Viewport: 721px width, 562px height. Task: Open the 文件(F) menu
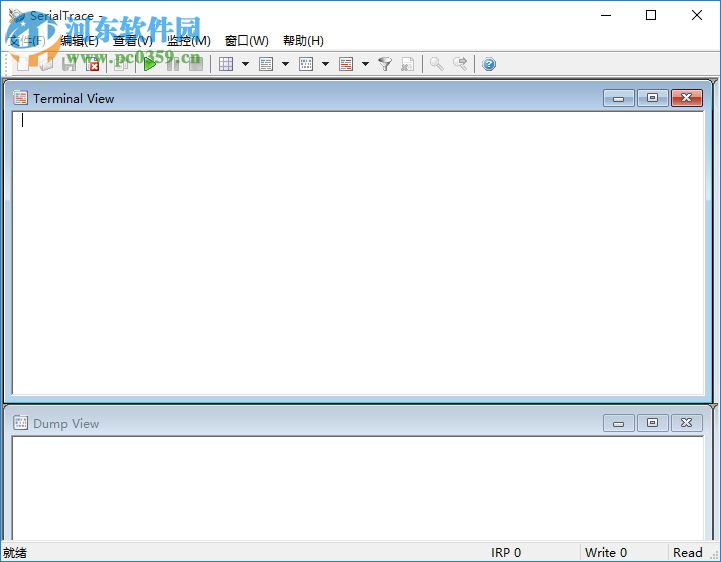tap(27, 41)
